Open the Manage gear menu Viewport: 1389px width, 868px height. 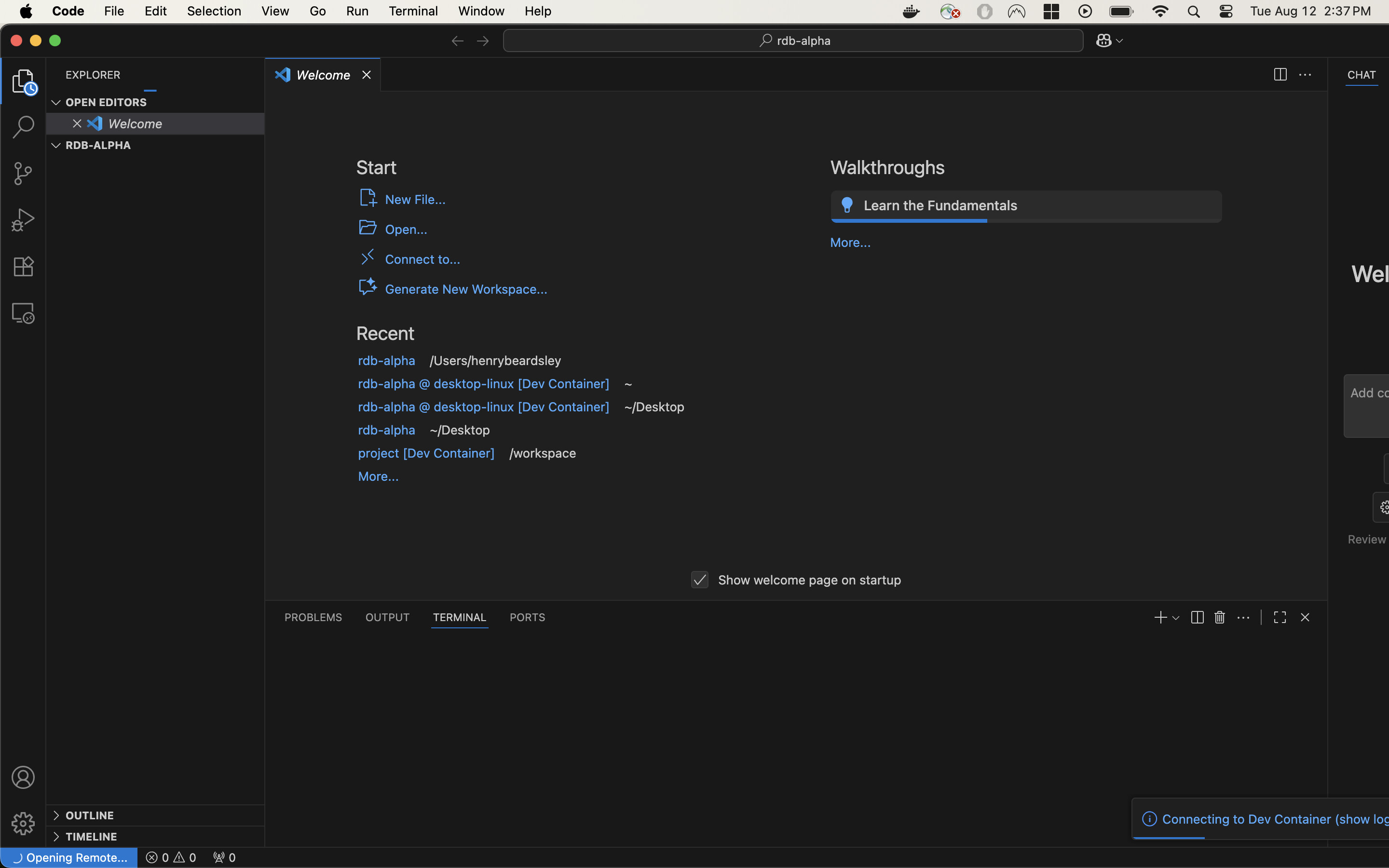[x=23, y=823]
